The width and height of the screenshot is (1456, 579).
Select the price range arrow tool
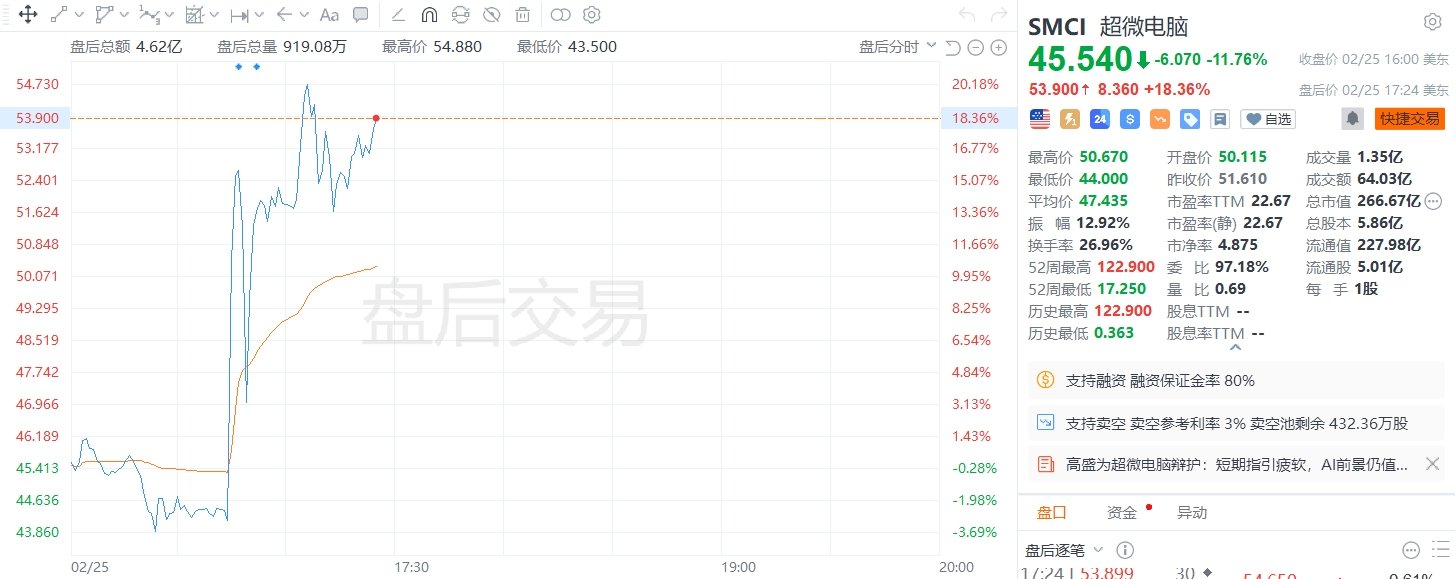click(x=239, y=15)
